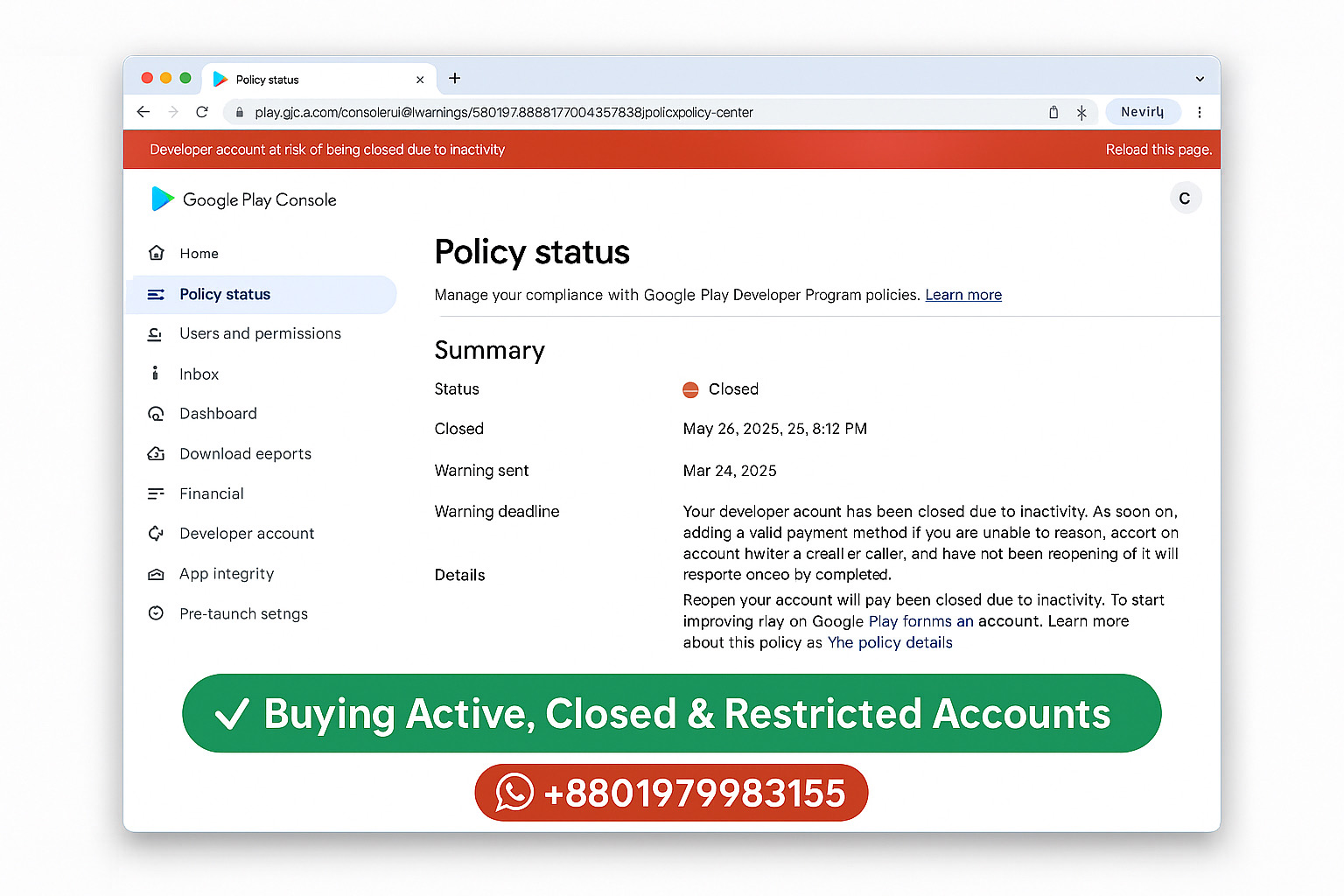1344x896 pixels.
Task: Click the "Details" label
Action: click(459, 575)
